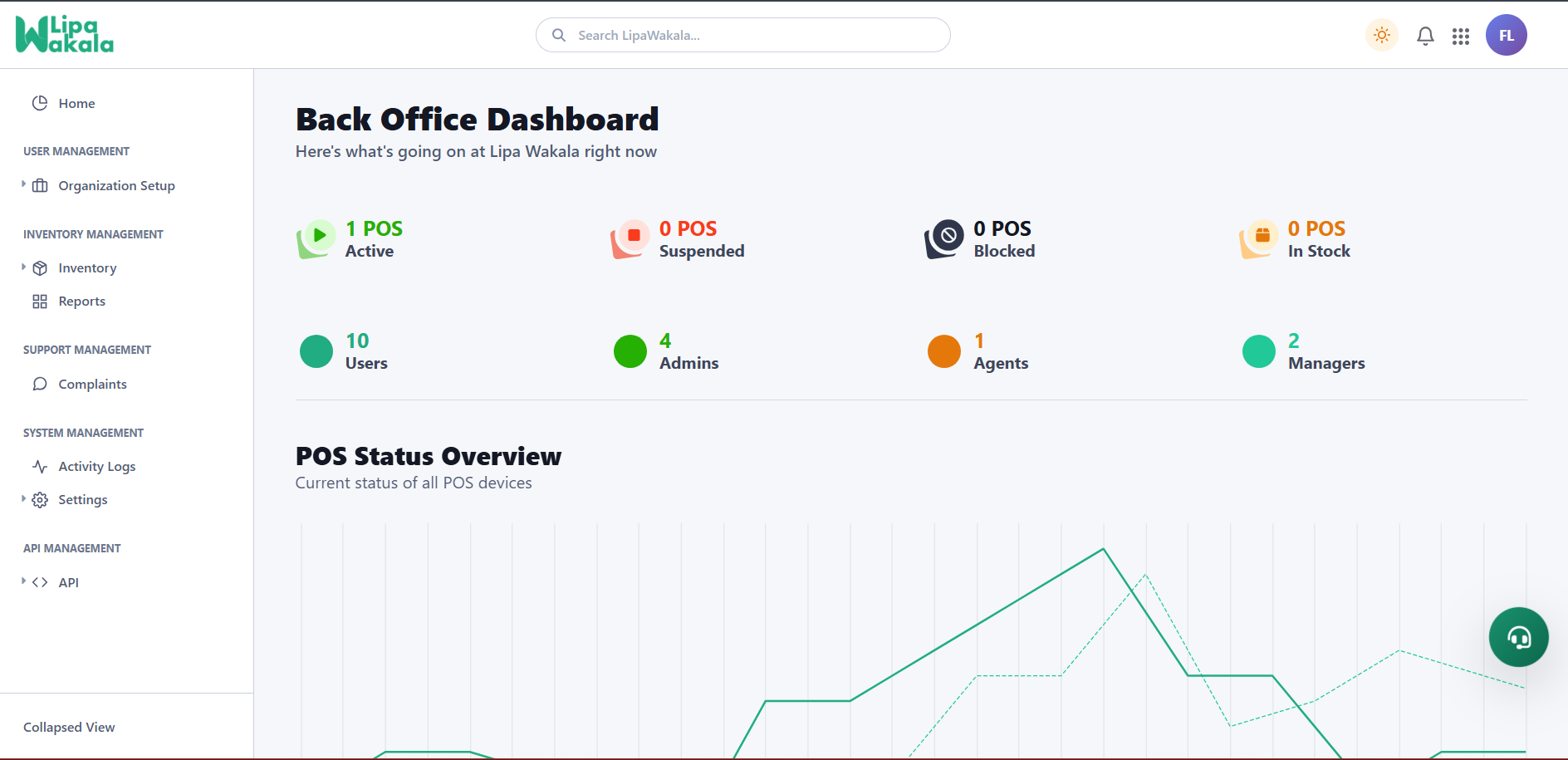Click the "POS Status Overview" heading

[x=429, y=456]
